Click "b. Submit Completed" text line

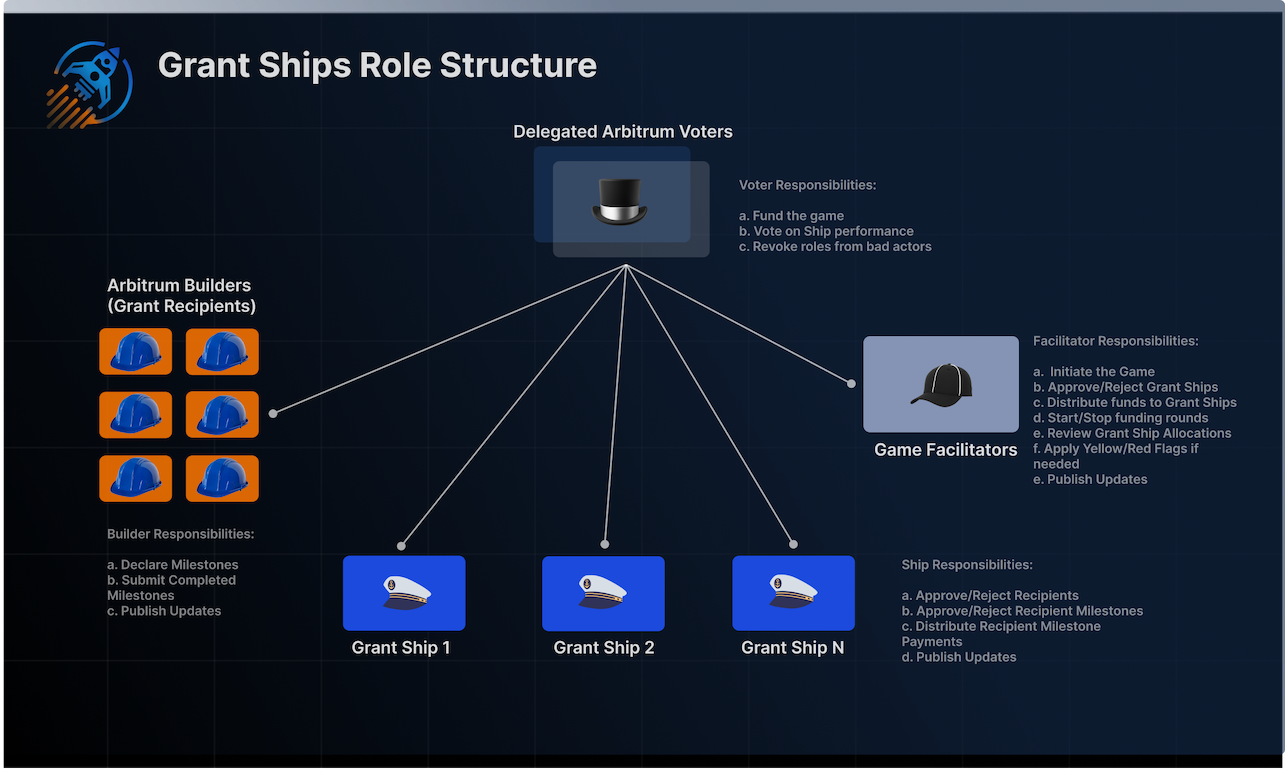(172, 580)
